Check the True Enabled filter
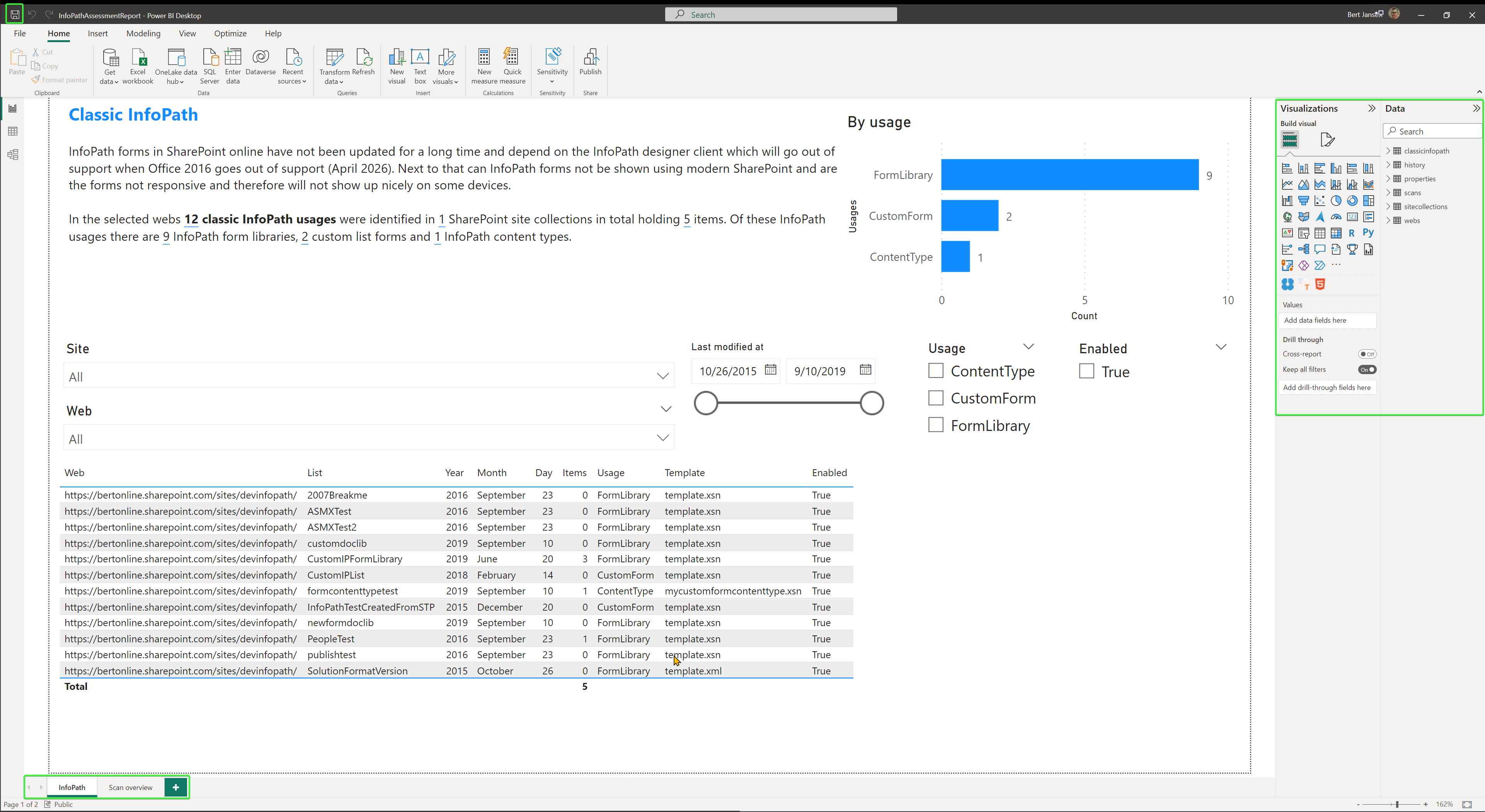Image resolution: width=1485 pixels, height=812 pixels. tap(1086, 371)
